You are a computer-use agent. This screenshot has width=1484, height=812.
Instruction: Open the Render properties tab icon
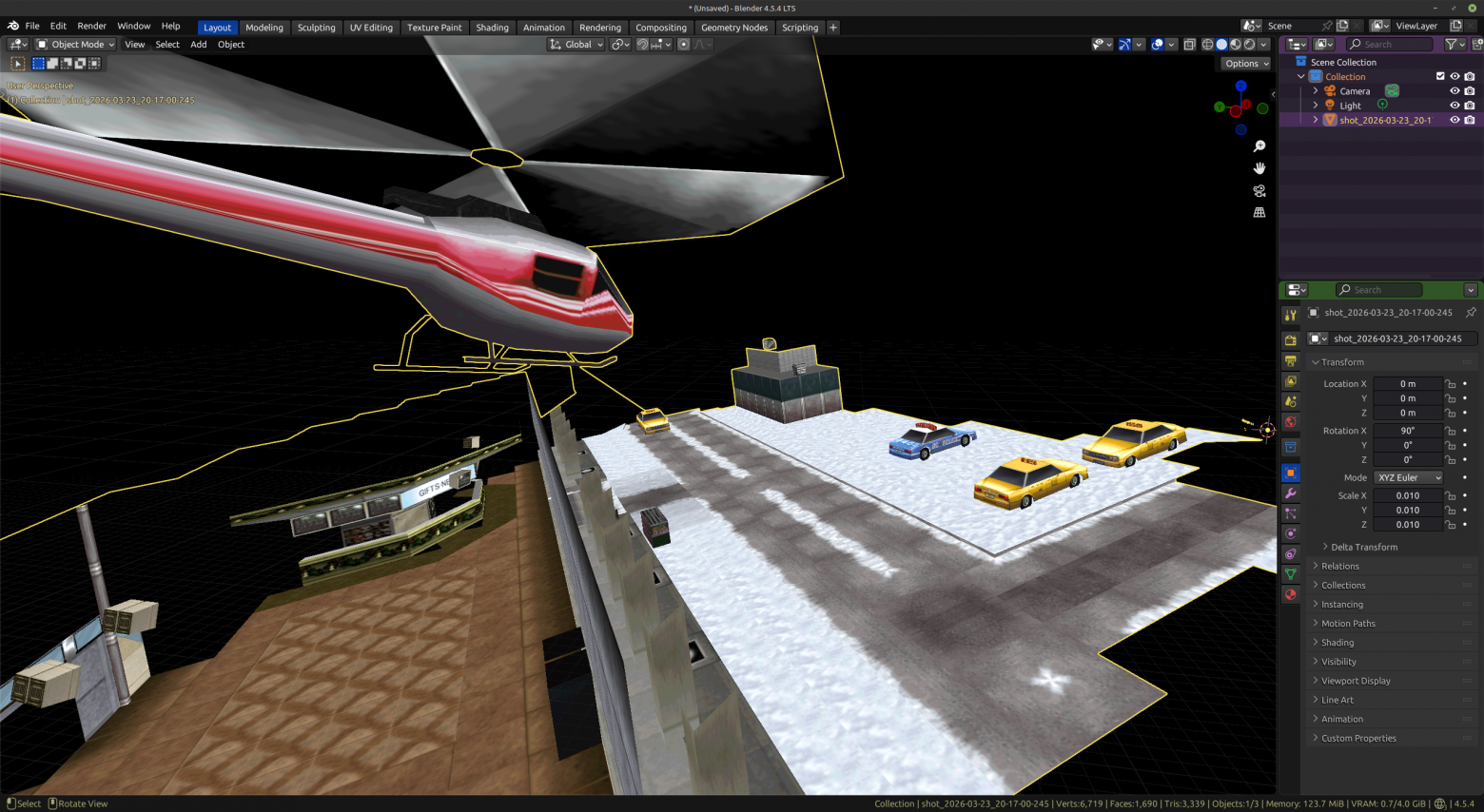(1291, 339)
